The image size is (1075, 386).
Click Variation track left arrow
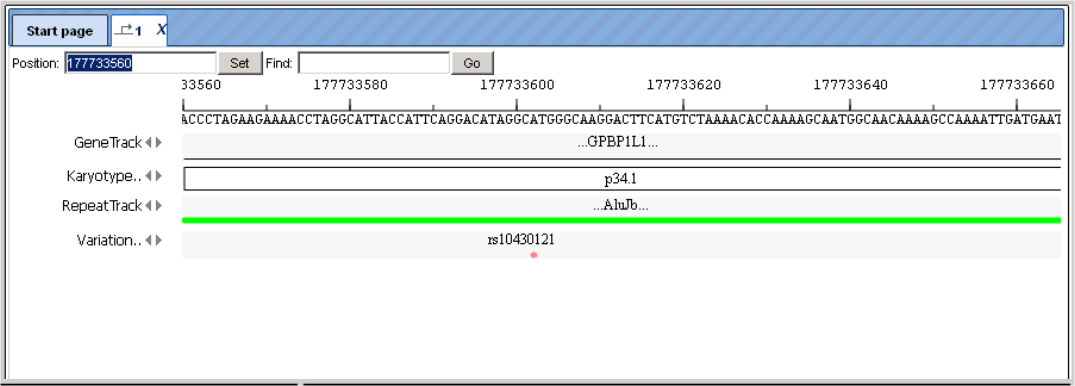coord(148,240)
